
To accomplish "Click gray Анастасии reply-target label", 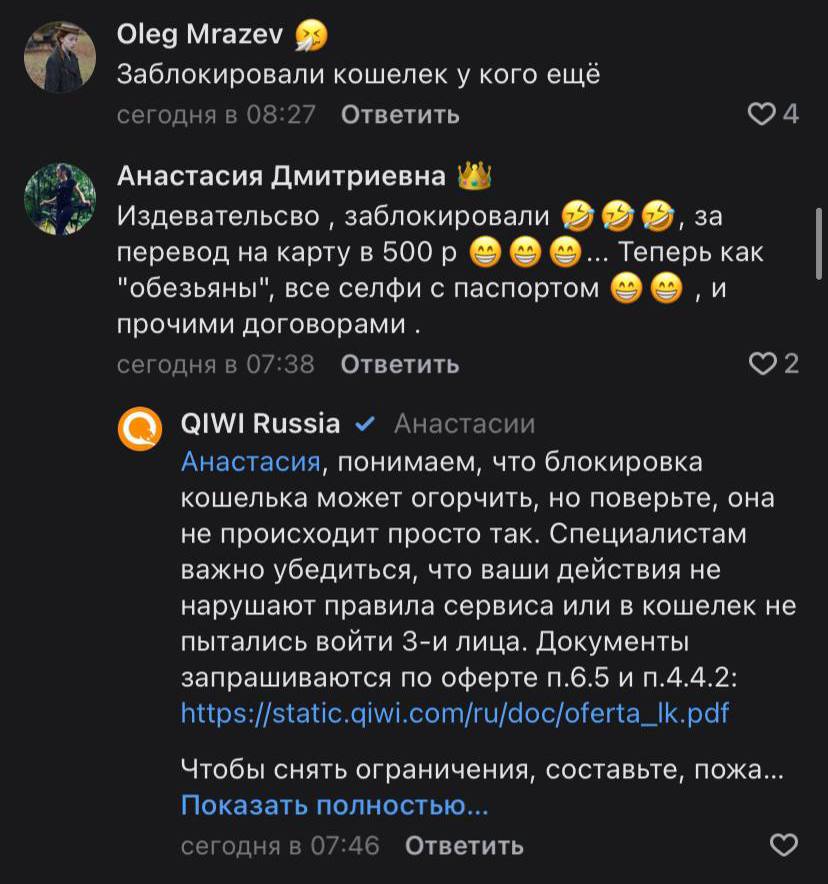I will 464,424.
